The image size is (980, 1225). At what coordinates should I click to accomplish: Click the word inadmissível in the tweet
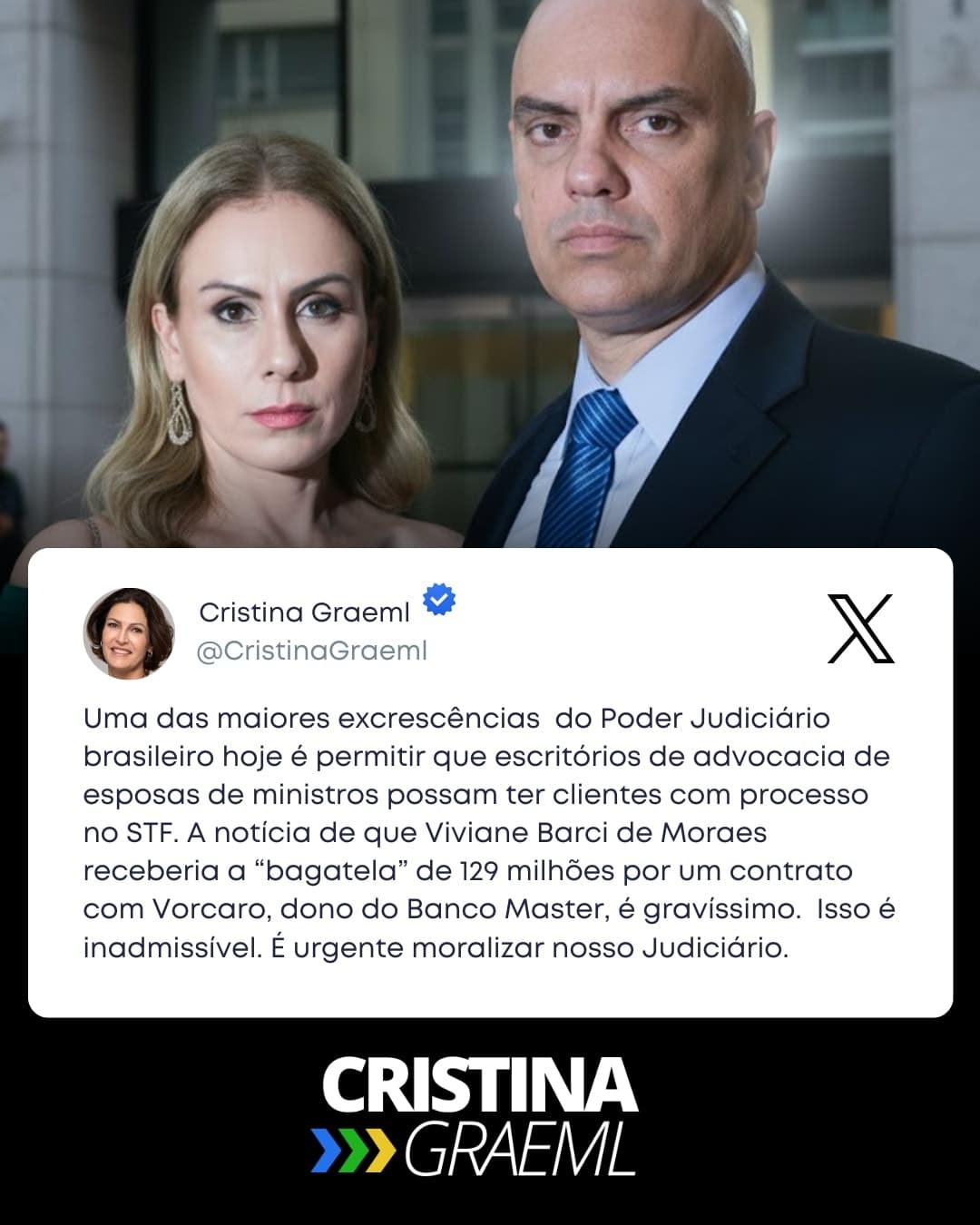click(172, 947)
